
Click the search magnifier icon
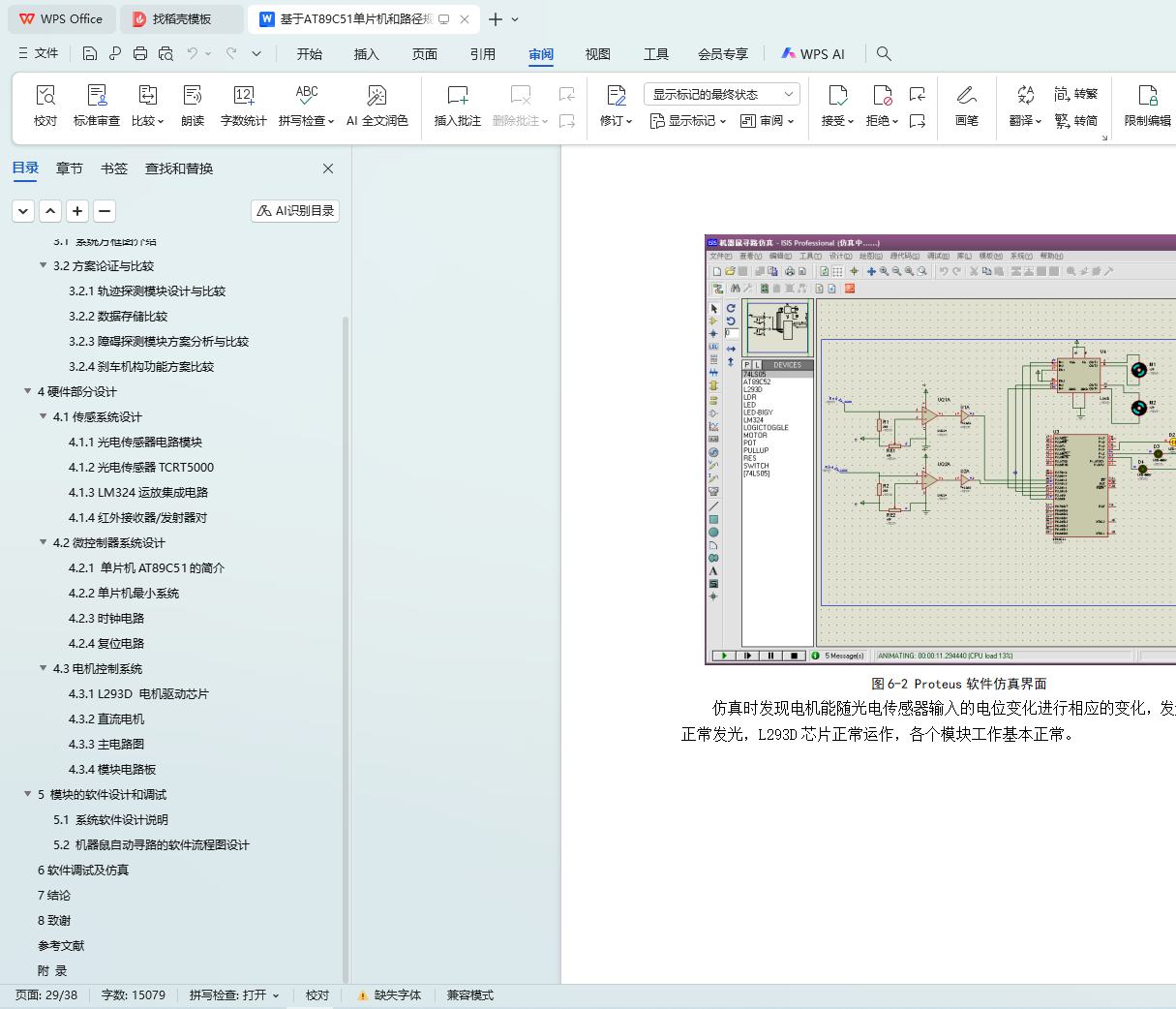point(884,53)
